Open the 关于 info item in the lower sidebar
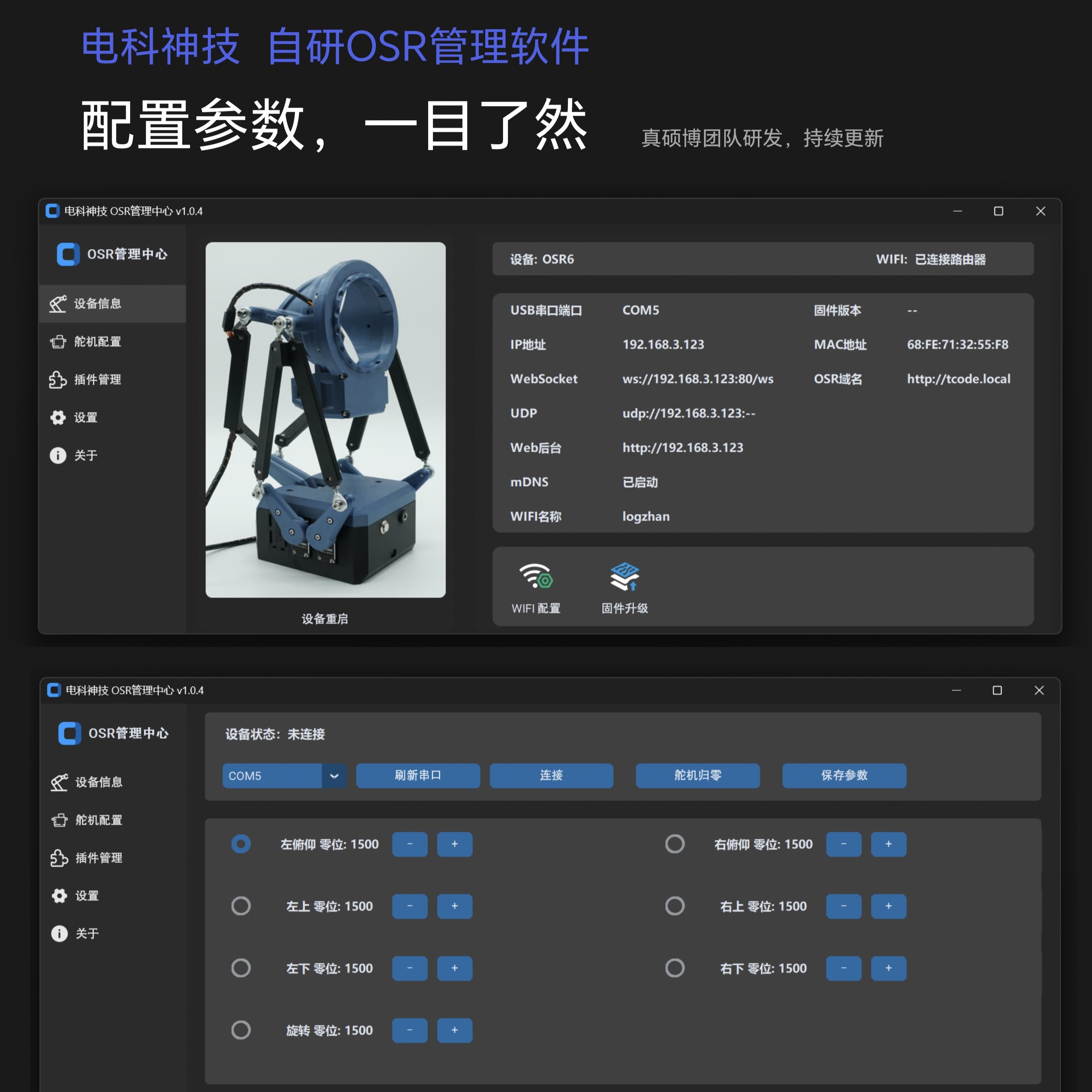The height and width of the screenshot is (1092, 1092). point(87,933)
